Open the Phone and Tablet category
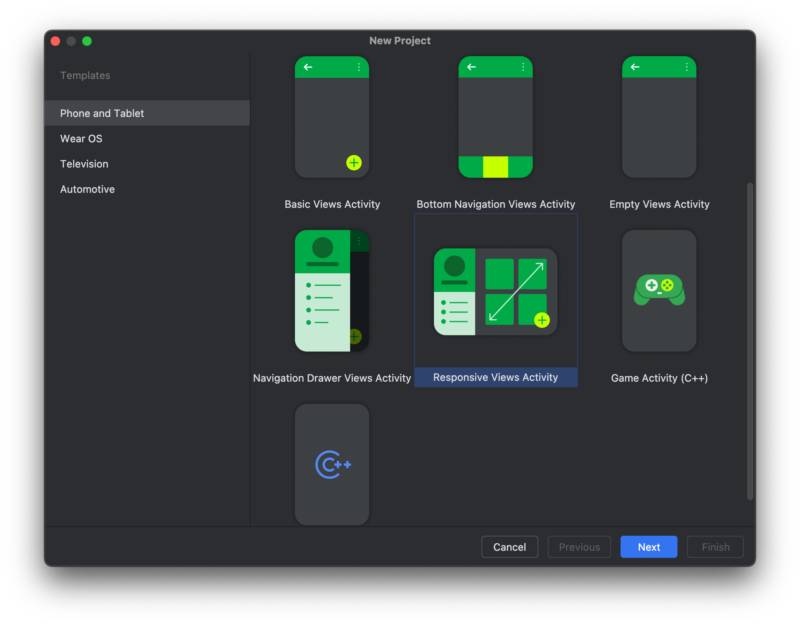Image resolution: width=800 pixels, height=625 pixels. pos(102,113)
